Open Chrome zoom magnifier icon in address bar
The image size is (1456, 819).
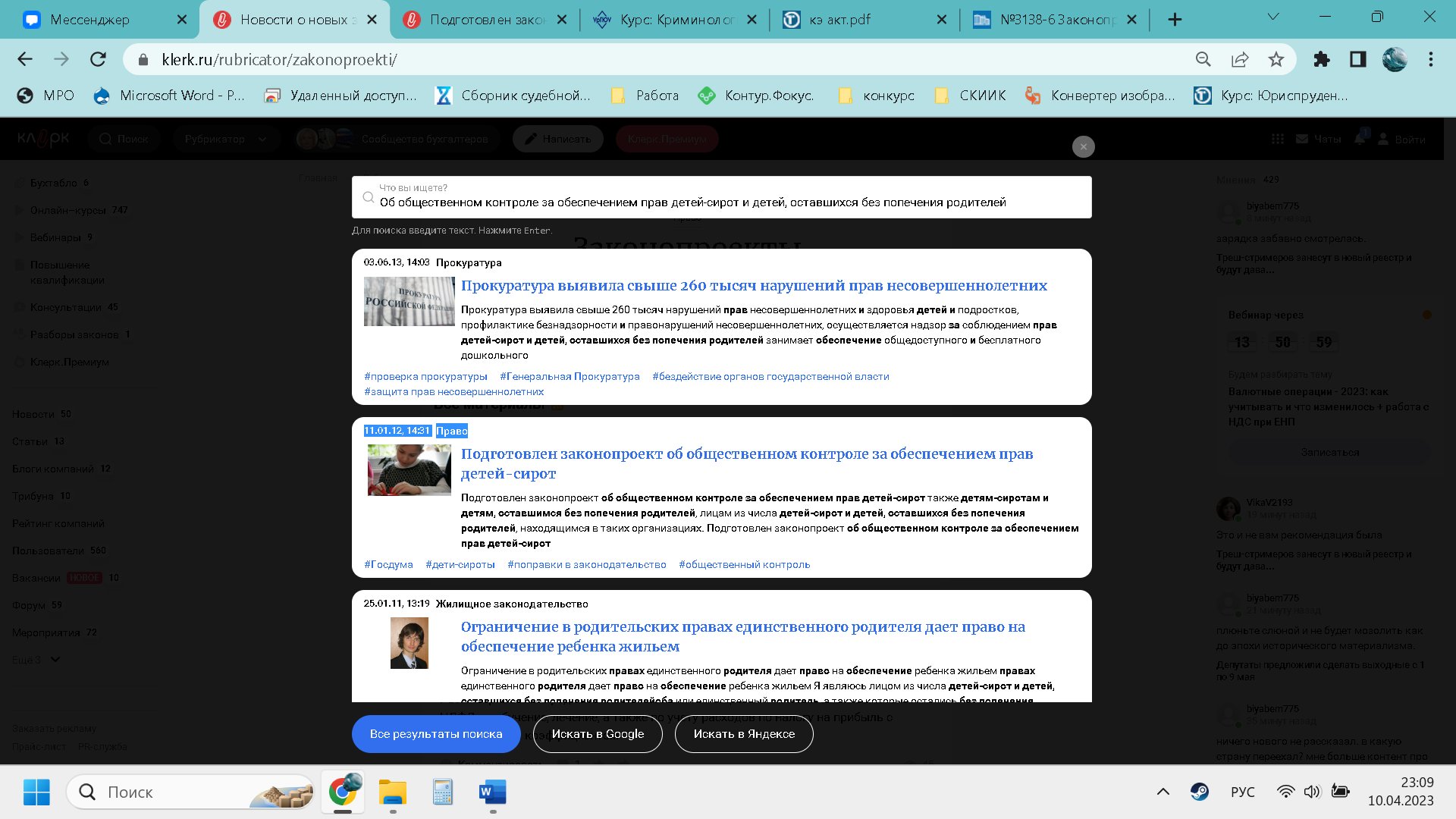pos(1203,59)
